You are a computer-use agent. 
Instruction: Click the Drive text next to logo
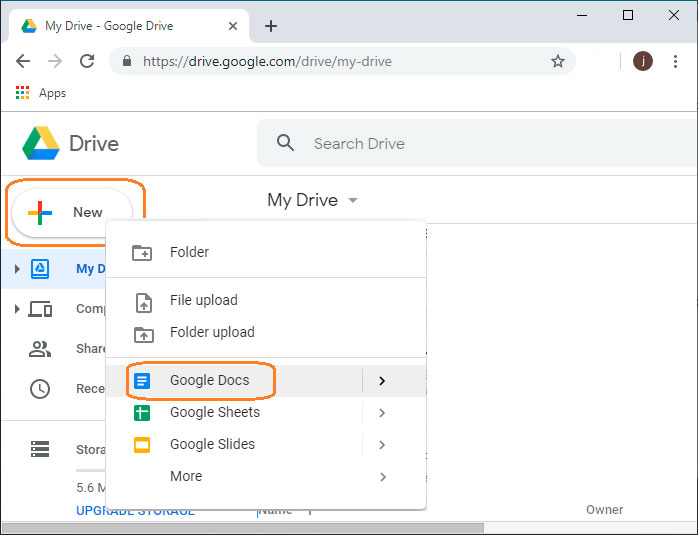94,144
